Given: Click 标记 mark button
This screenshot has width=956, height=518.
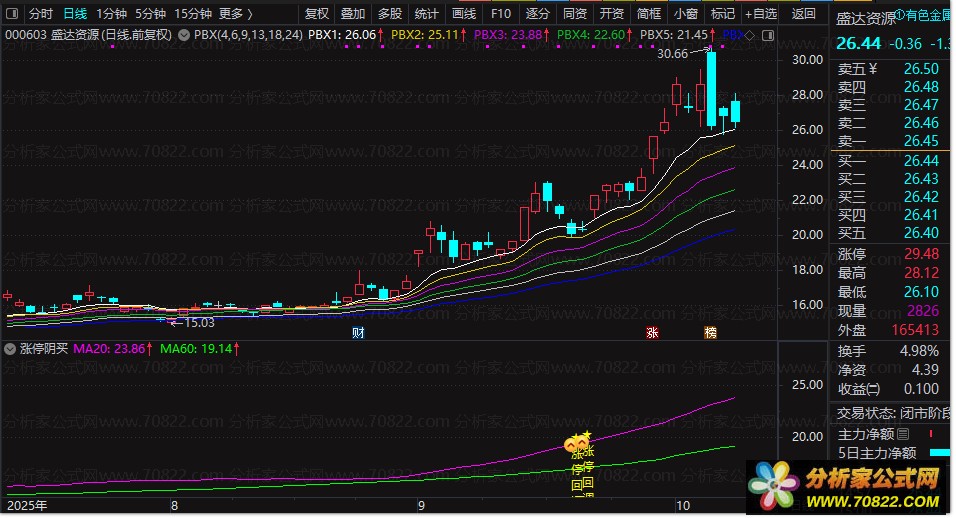Looking at the screenshot, I should click(x=722, y=13).
